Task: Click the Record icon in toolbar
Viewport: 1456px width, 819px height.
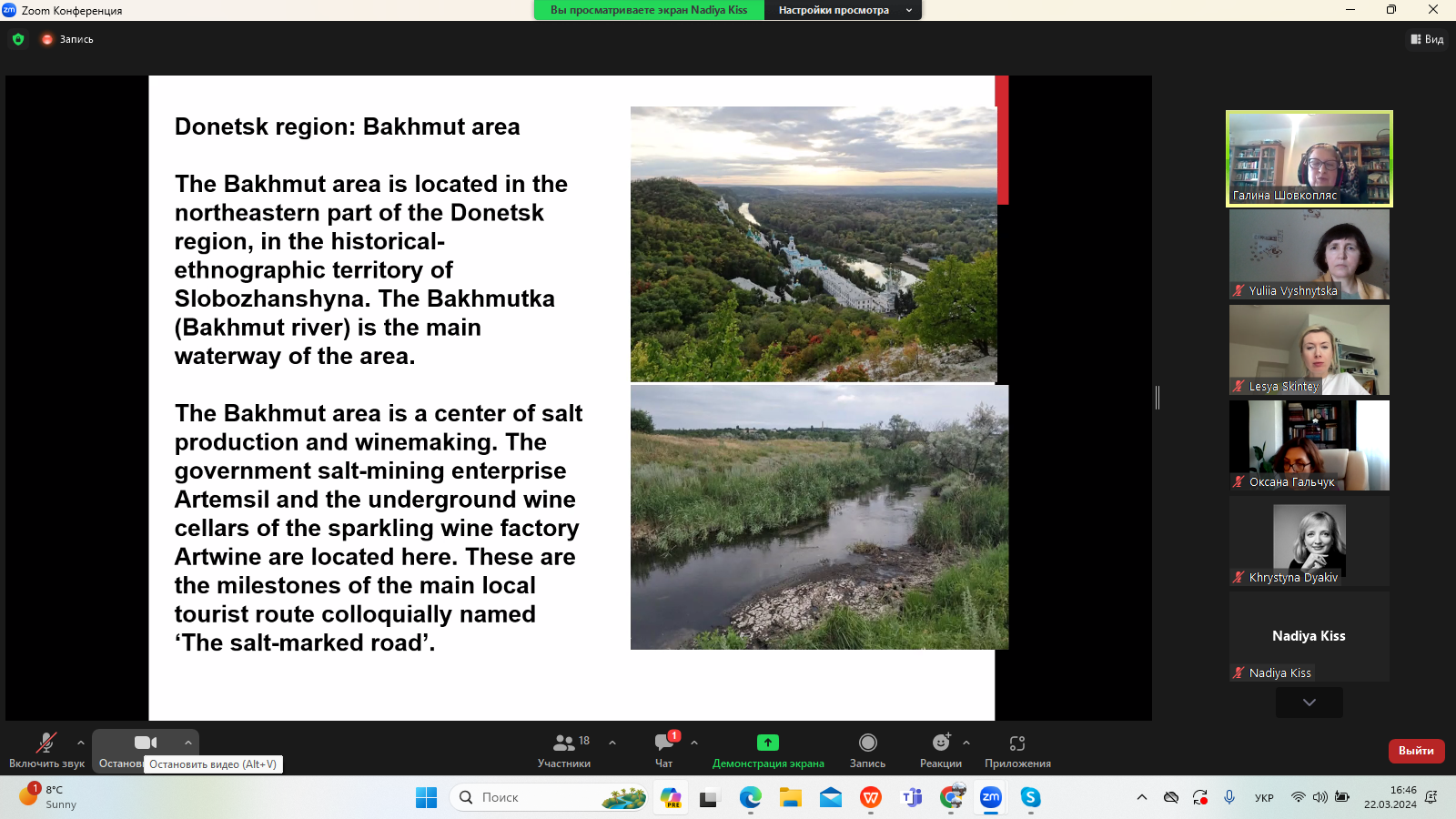Action: point(867,743)
